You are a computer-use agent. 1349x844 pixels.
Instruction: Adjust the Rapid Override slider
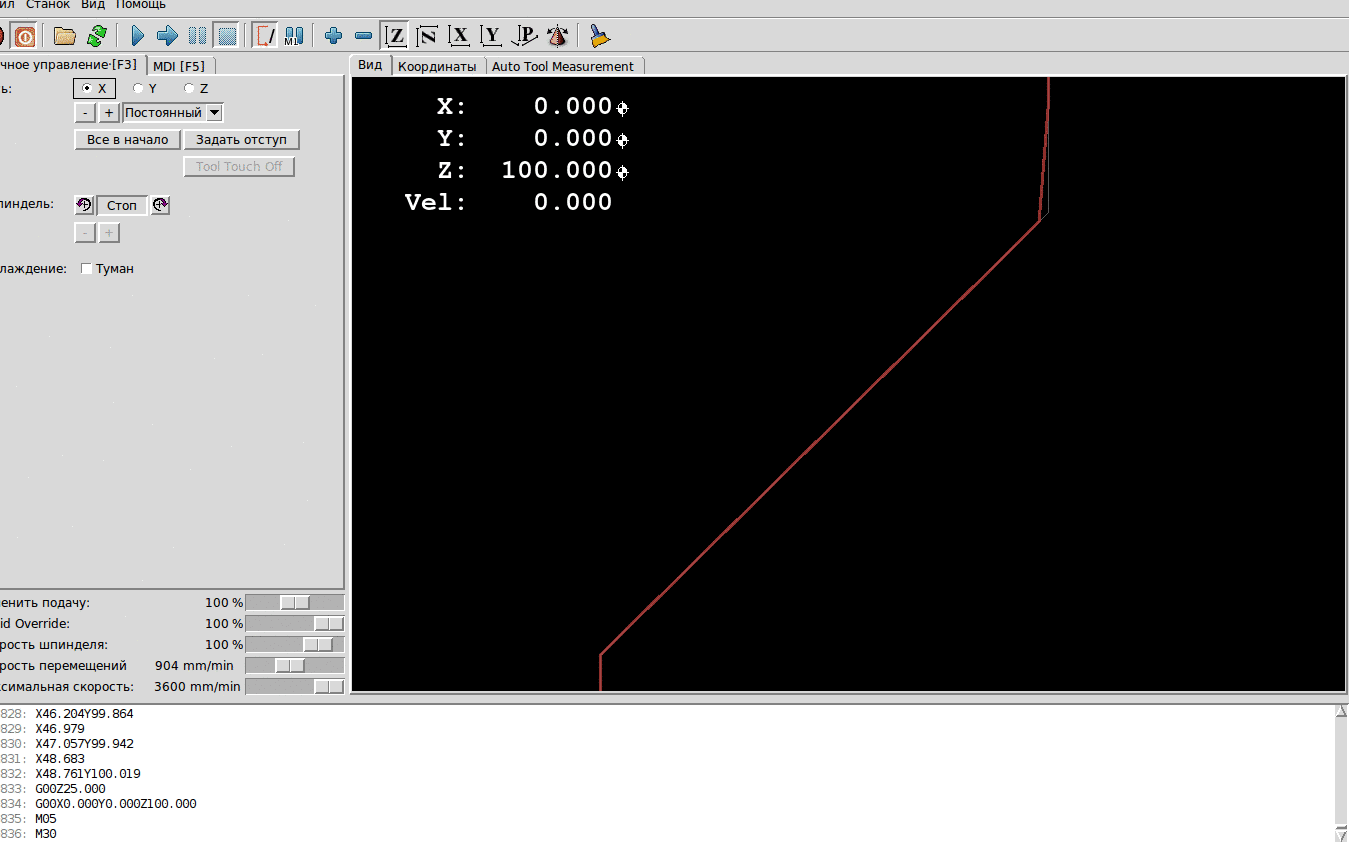coord(295,624)
